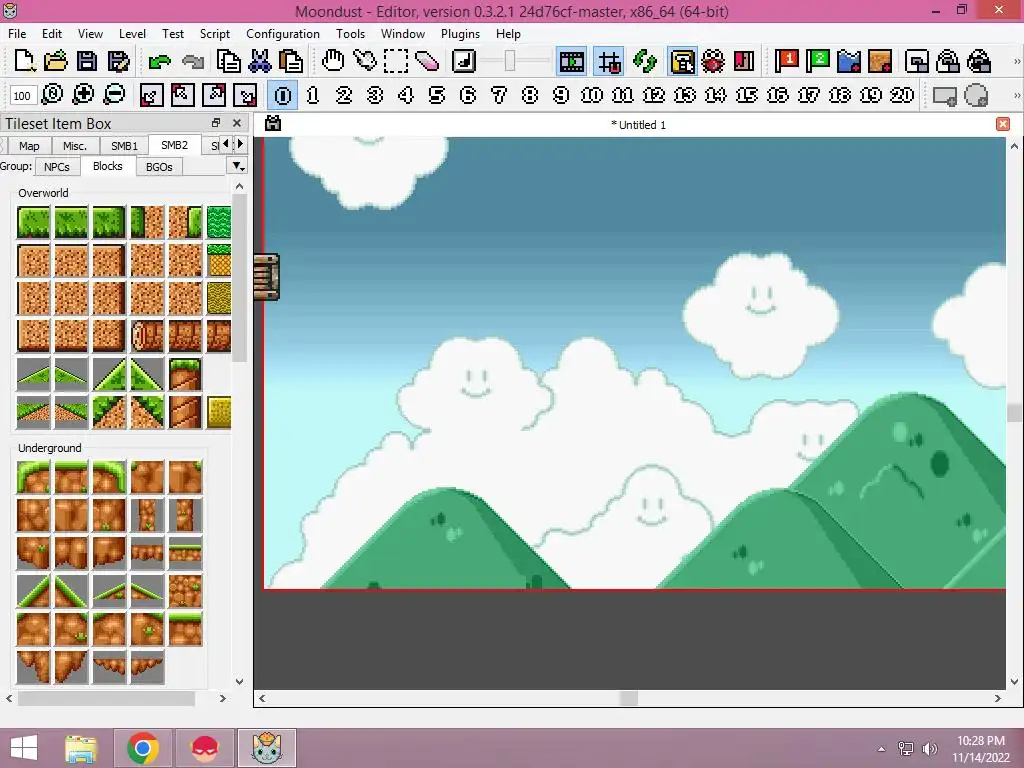This screenshot has height=768, width=1024.
Task: Select the NPCs group tab
Action: 57,167
